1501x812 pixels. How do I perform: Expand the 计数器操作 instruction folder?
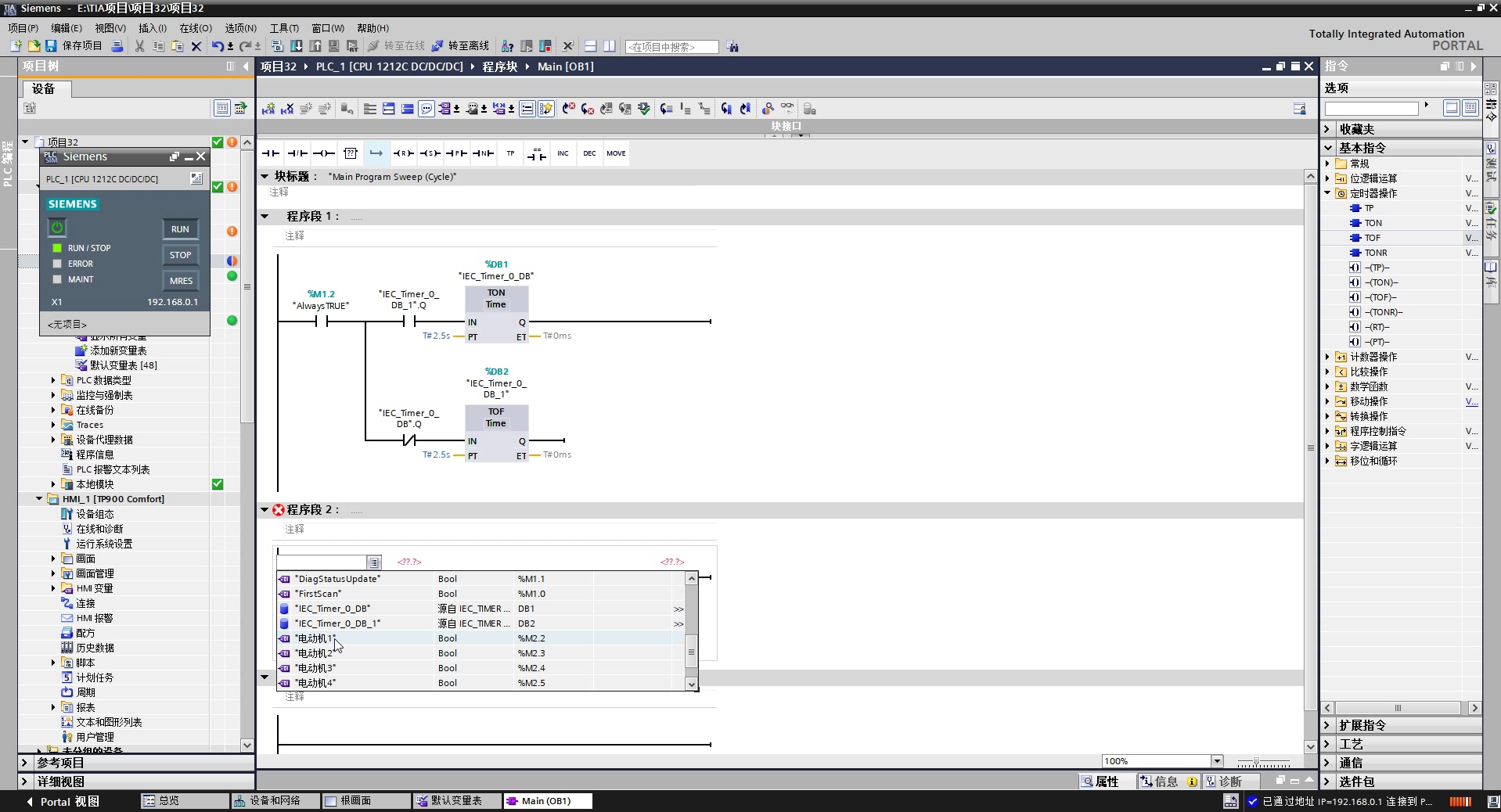(1327, 357)
